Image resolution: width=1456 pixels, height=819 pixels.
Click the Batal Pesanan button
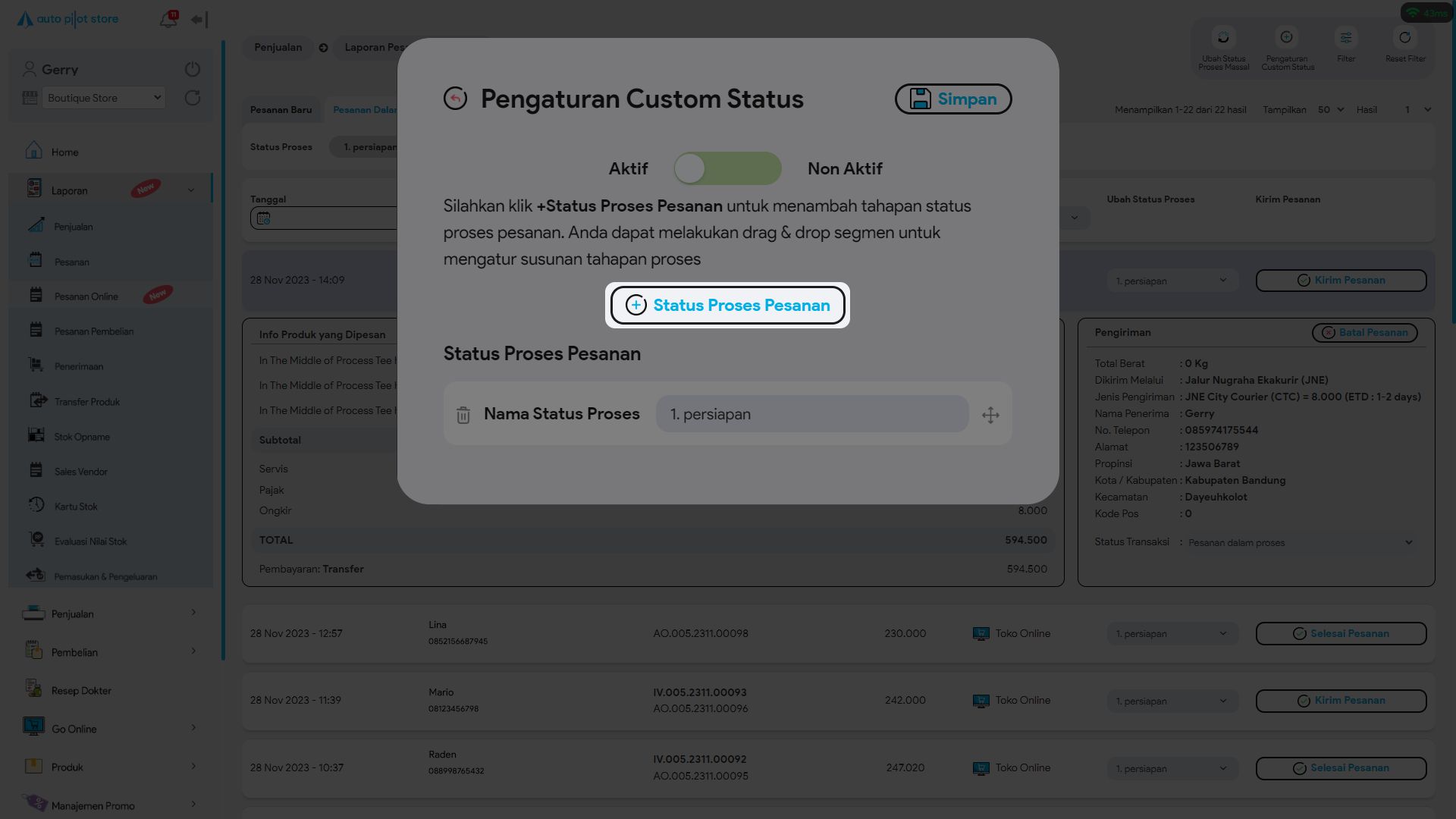[x=1364, y=333]
